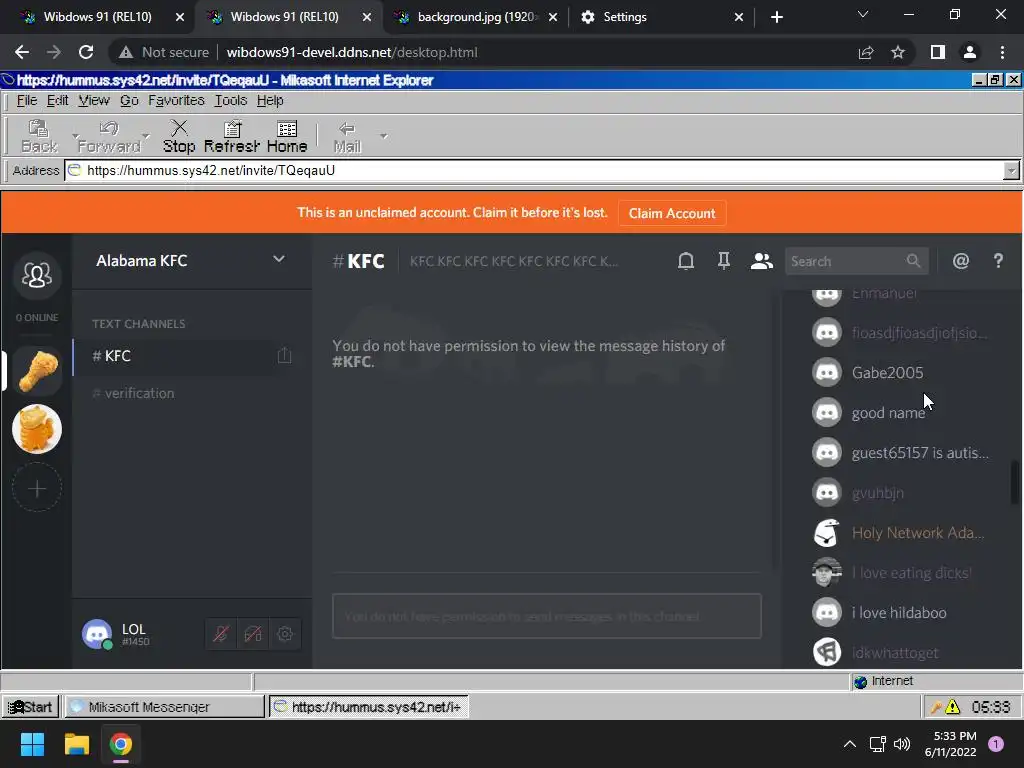Open user settings gear icon

[285, 633]
